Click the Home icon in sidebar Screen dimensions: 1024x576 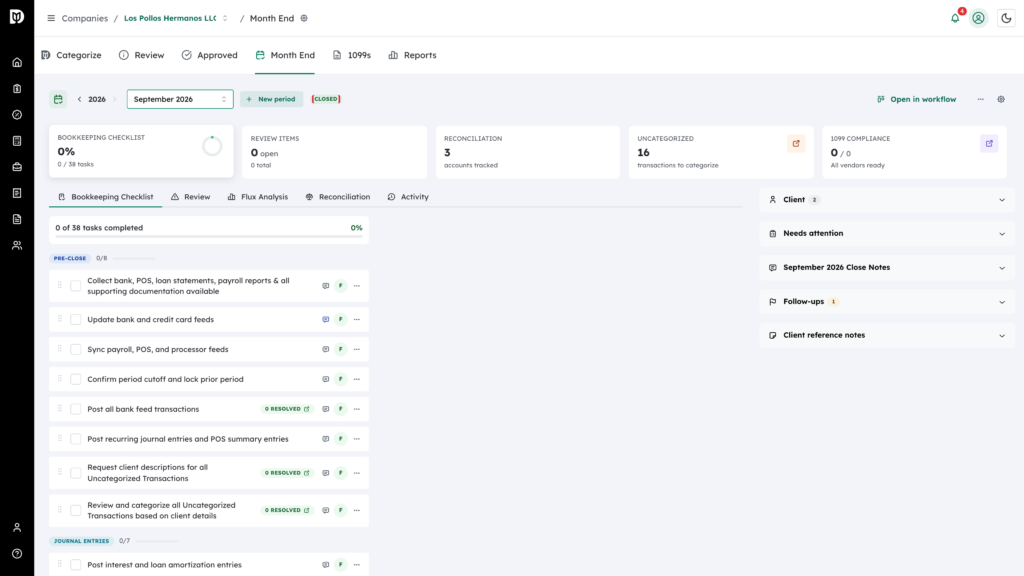(x=17, y=63)
